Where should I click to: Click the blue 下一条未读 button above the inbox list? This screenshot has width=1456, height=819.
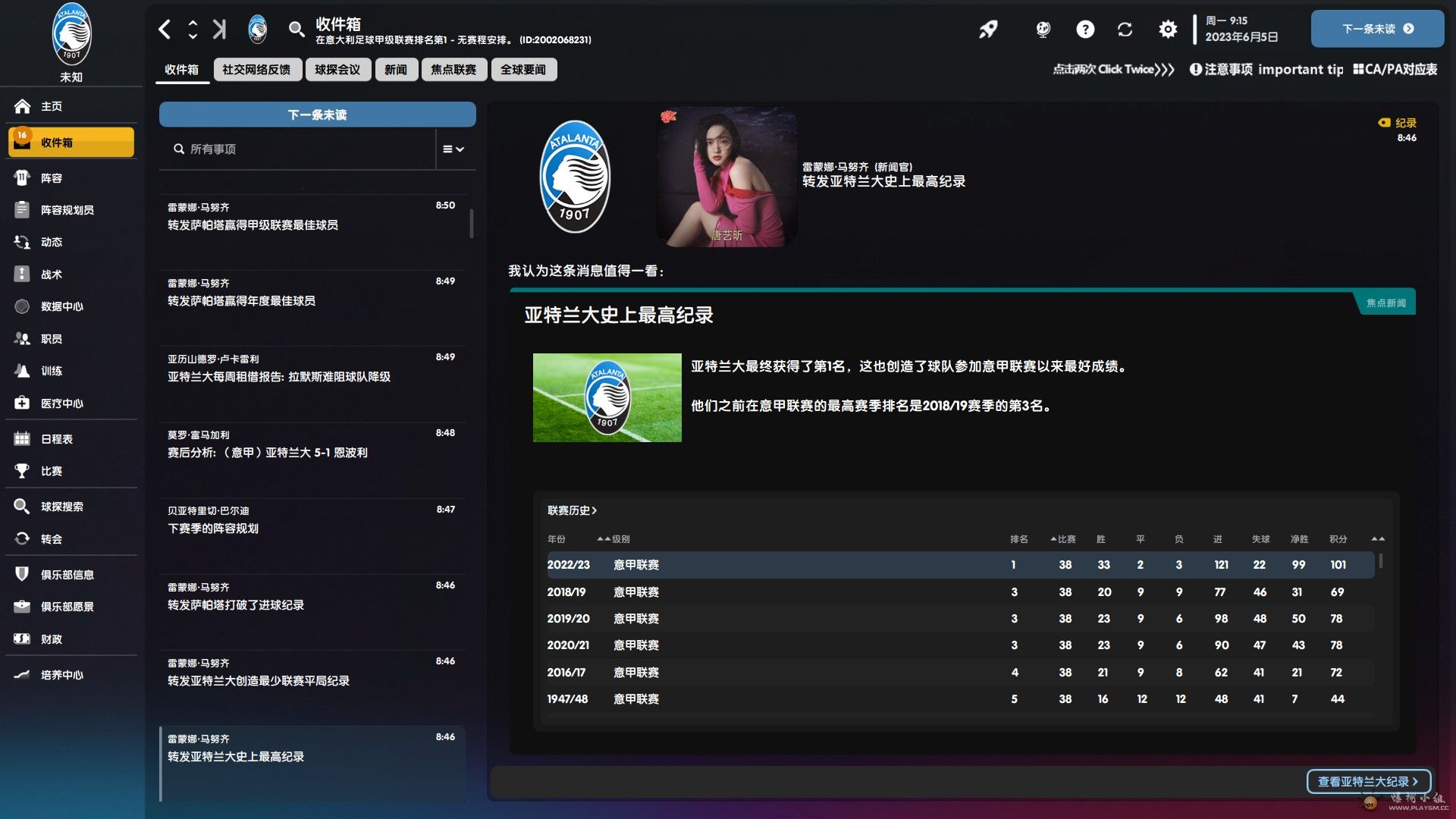(x=317, y=115)
